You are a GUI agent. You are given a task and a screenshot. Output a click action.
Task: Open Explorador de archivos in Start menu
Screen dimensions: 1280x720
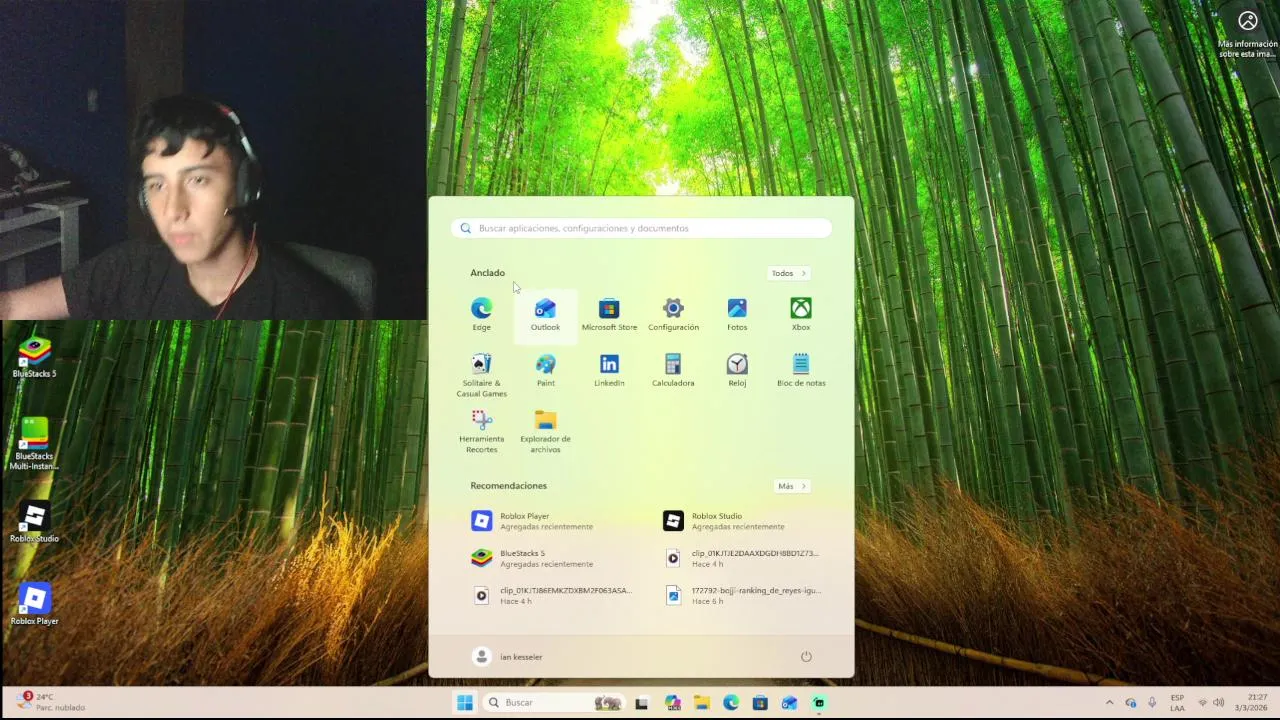click(x=545, y=431)
